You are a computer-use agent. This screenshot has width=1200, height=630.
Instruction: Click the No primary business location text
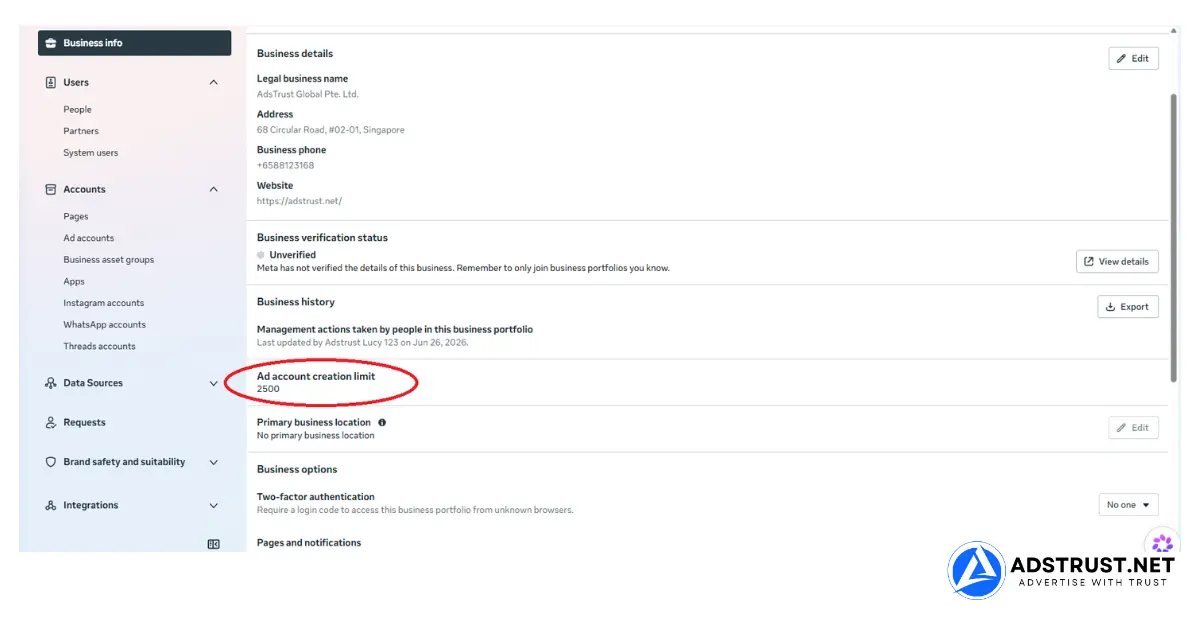(315, 435)
